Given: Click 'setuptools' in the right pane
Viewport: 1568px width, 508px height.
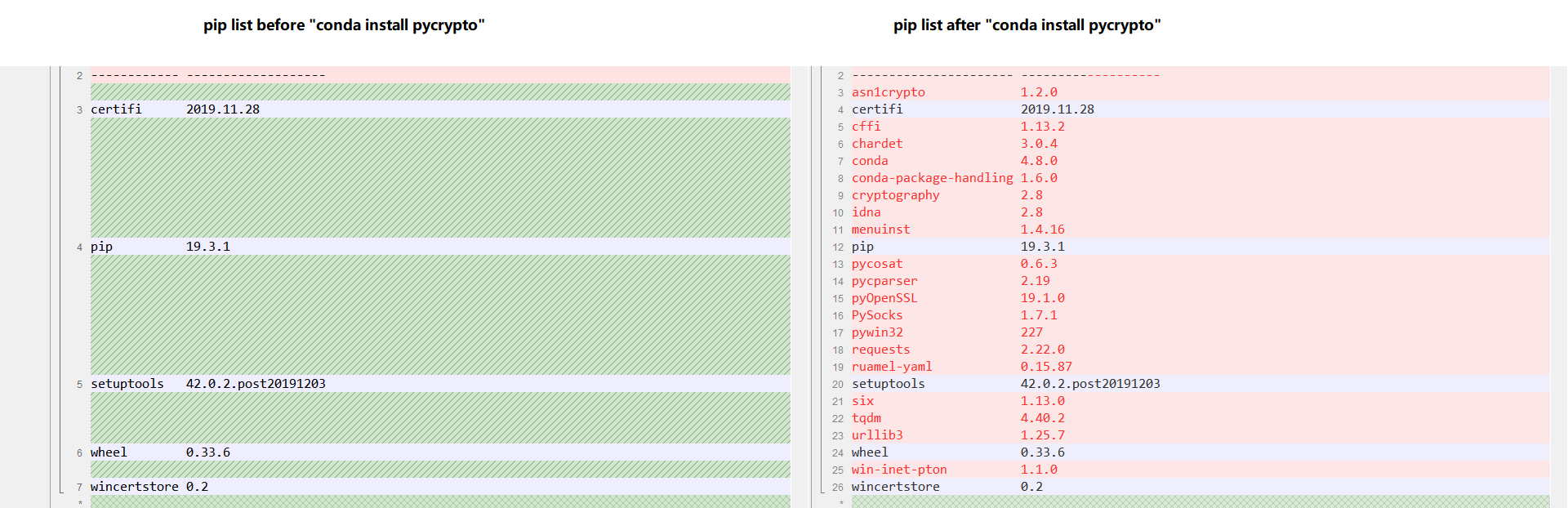Looking at the screenshot, I should (889, 384).
